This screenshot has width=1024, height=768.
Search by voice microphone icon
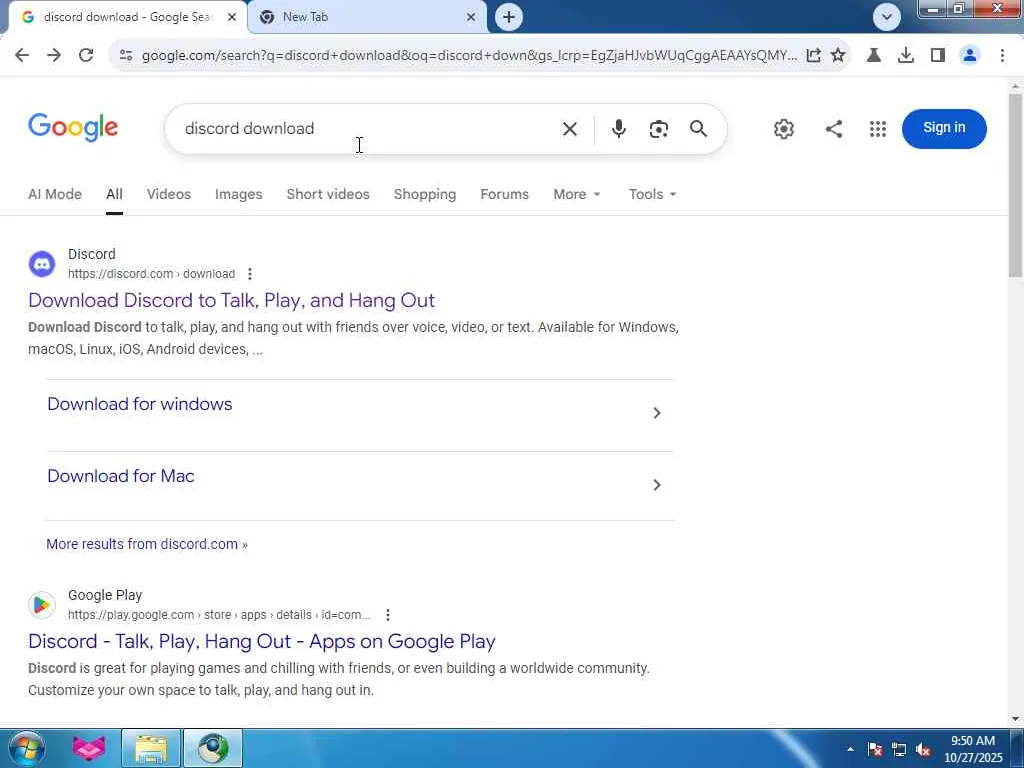click(618, 129)
